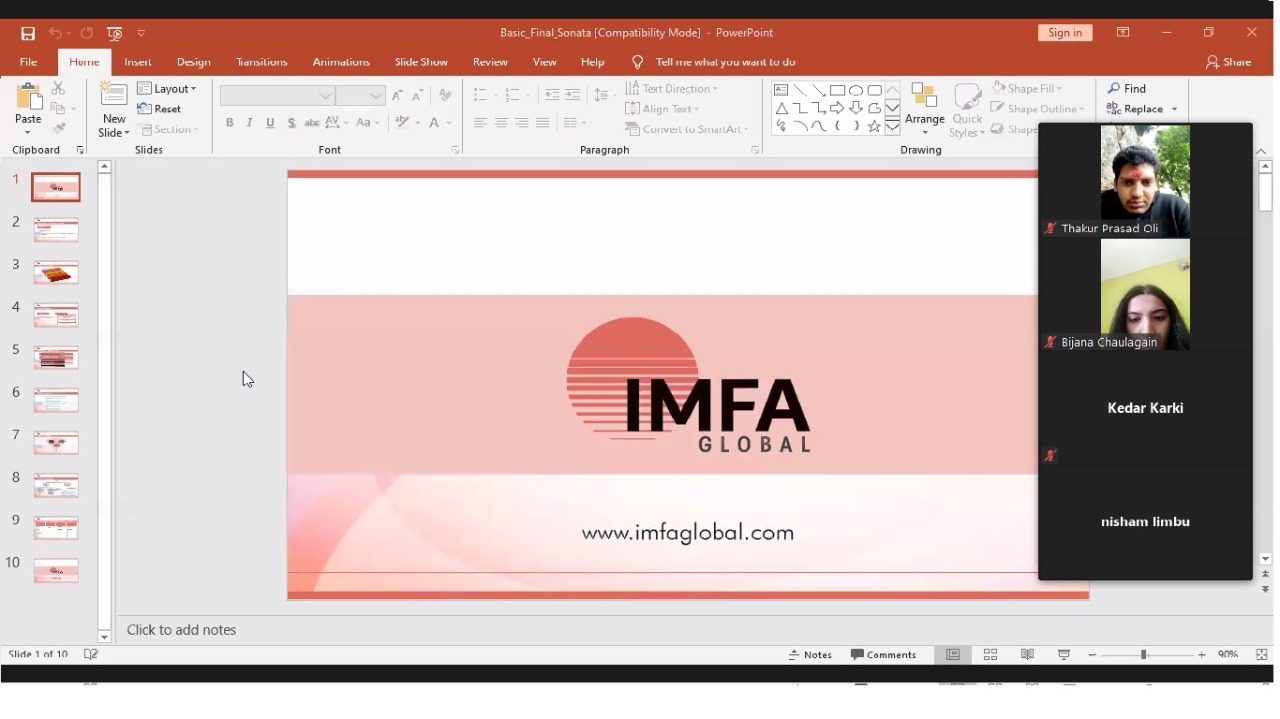Toggle Align Right paragraph

click(x=522, y=123)
